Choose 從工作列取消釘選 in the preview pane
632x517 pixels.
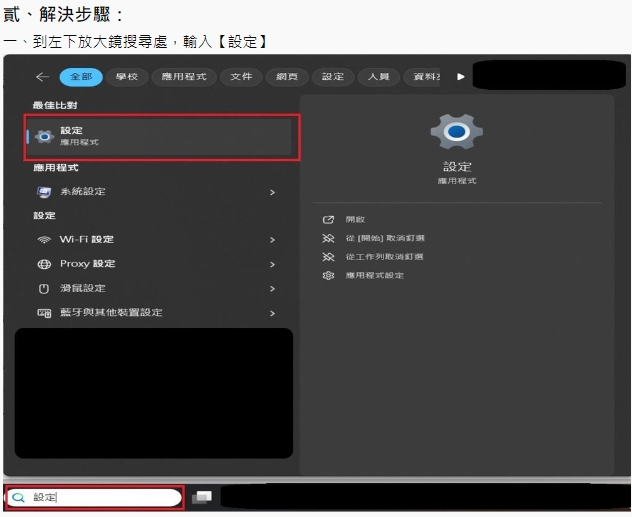point(384,257)
